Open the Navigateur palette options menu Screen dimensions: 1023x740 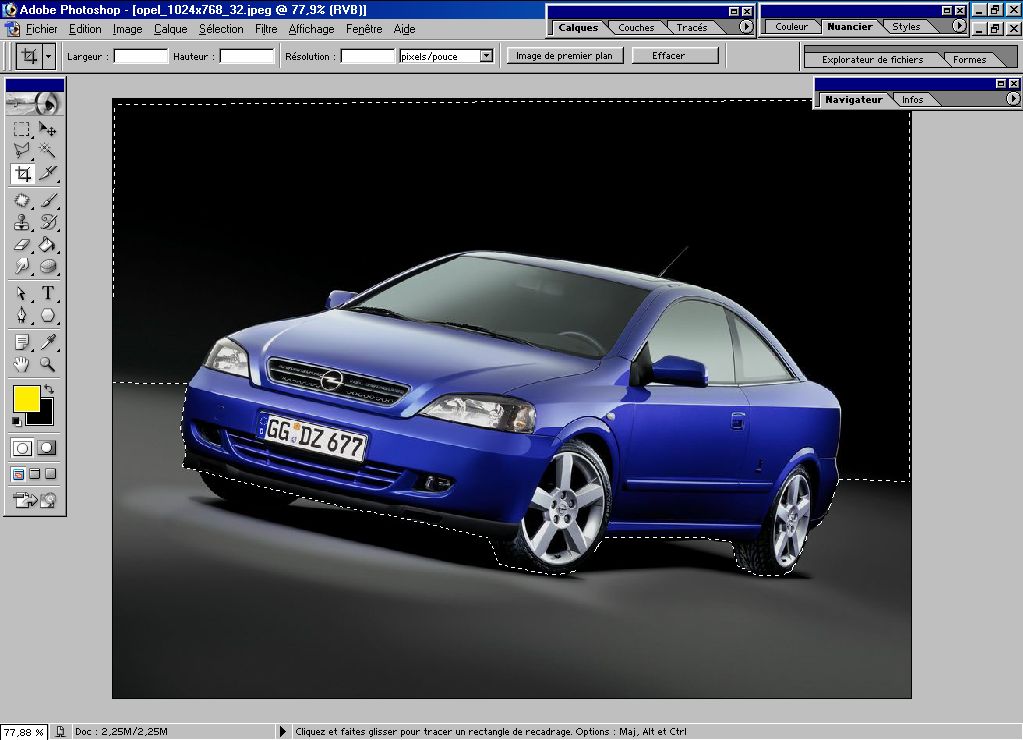pos(1013,99)
